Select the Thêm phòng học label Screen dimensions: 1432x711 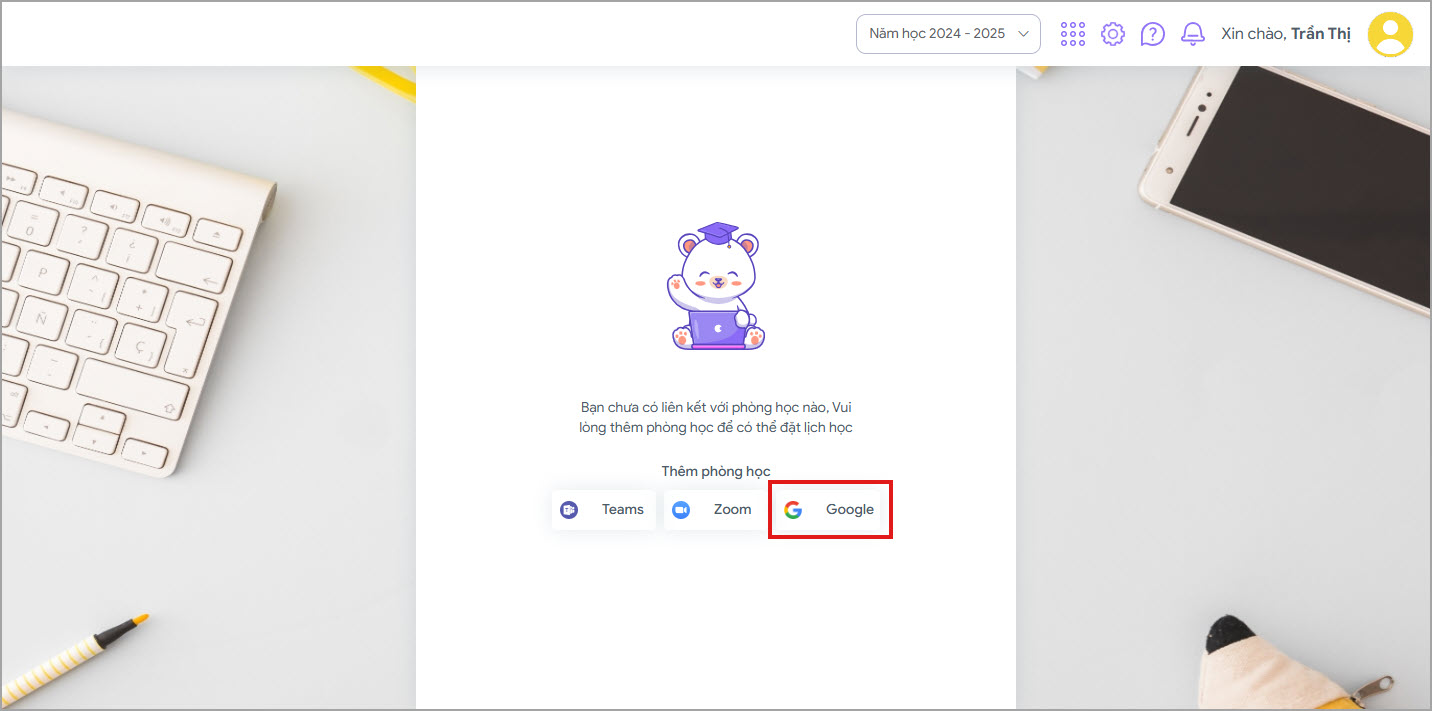coord(716,471)
